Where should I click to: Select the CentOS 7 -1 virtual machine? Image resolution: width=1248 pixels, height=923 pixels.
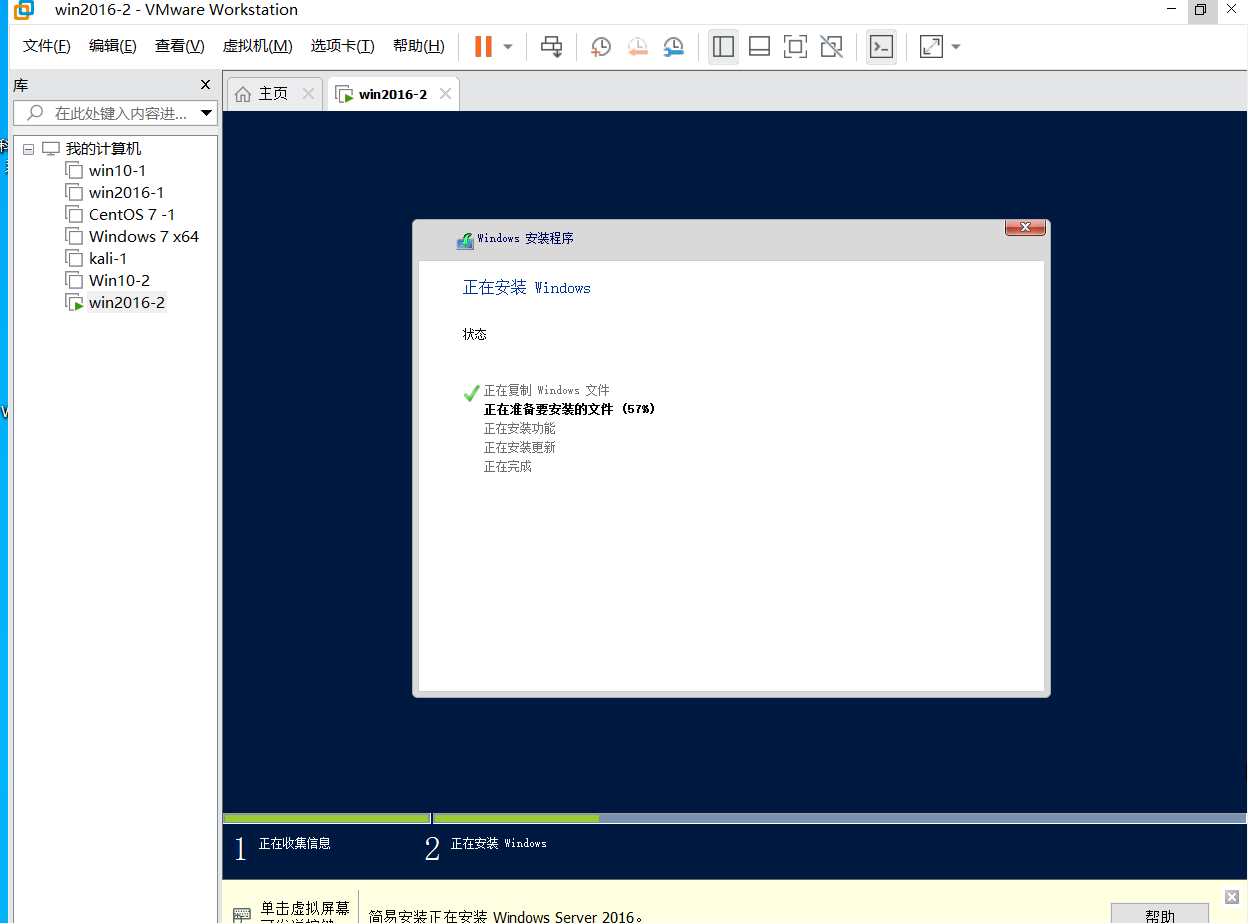(x=132, y=215)
